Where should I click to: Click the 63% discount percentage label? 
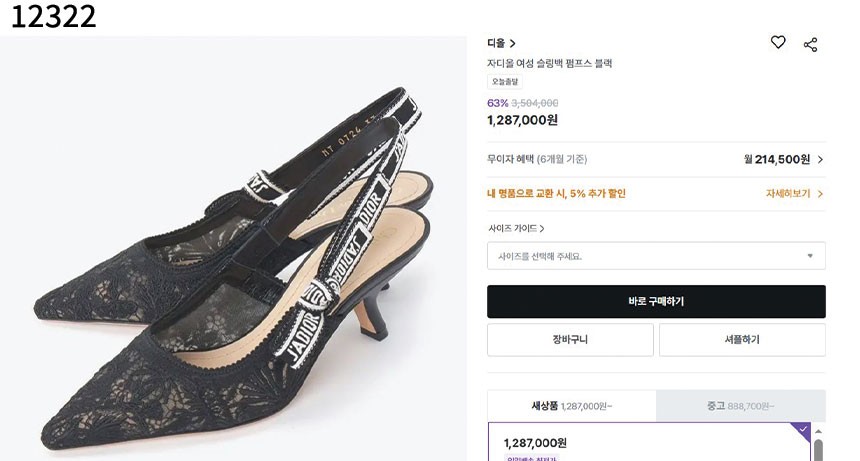[x=497, y=103]
